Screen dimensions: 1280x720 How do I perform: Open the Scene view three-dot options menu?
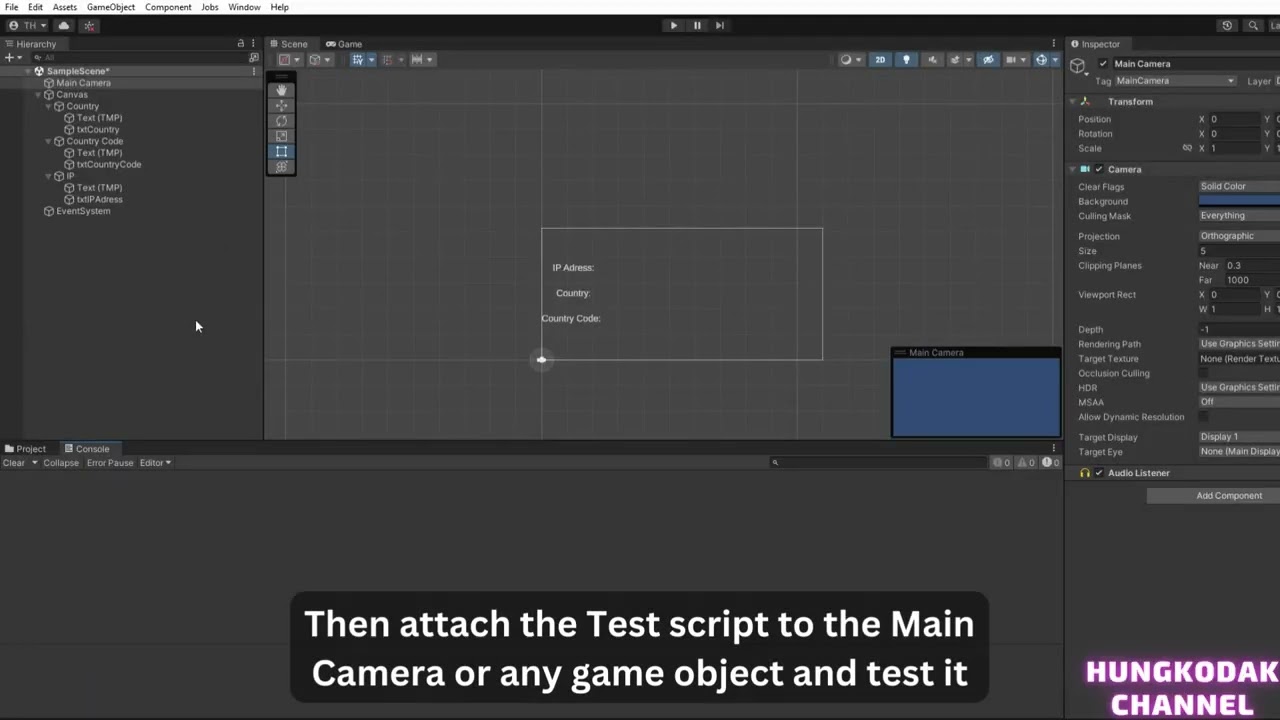(x=1053, y=43)
